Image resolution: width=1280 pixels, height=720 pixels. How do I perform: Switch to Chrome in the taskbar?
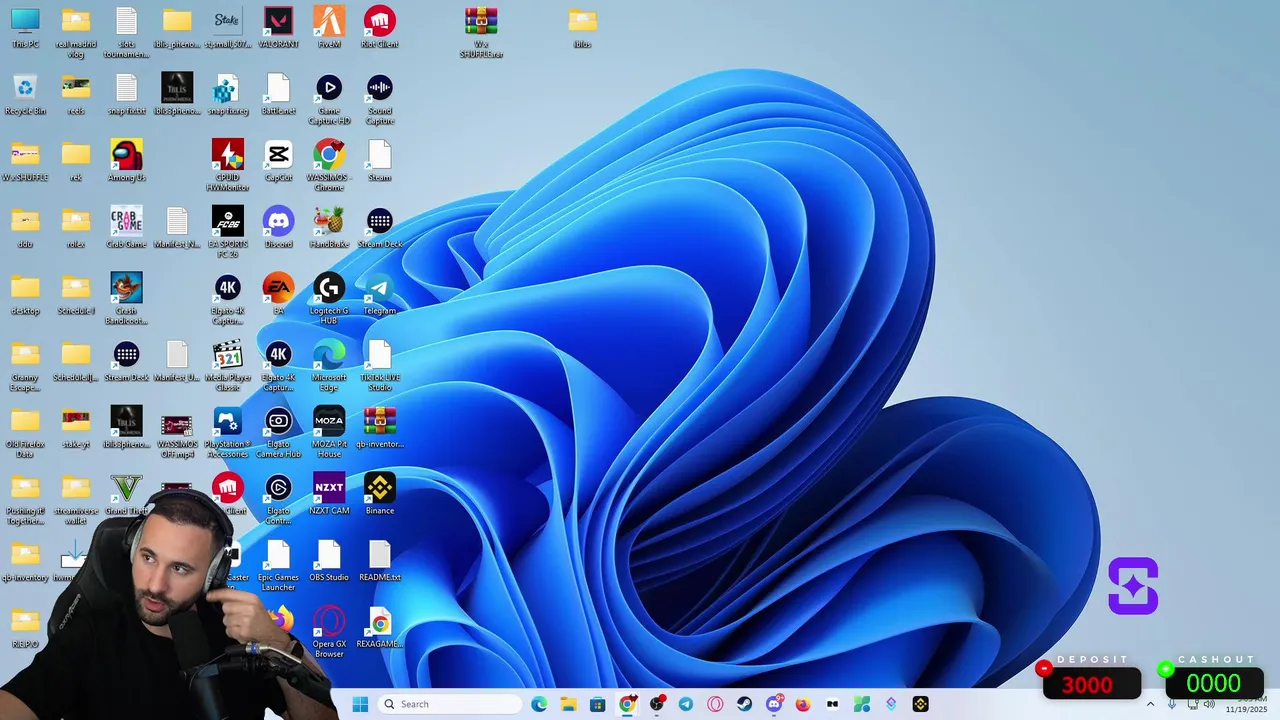pos(627,704)
